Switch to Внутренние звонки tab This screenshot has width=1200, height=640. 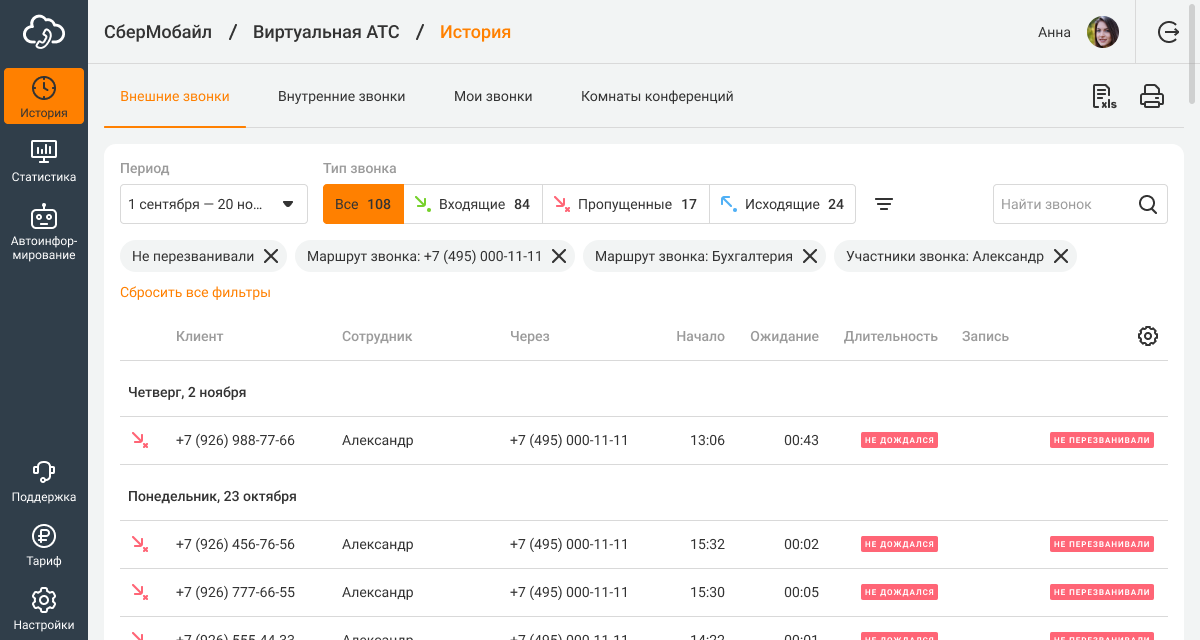click(342, 97)
